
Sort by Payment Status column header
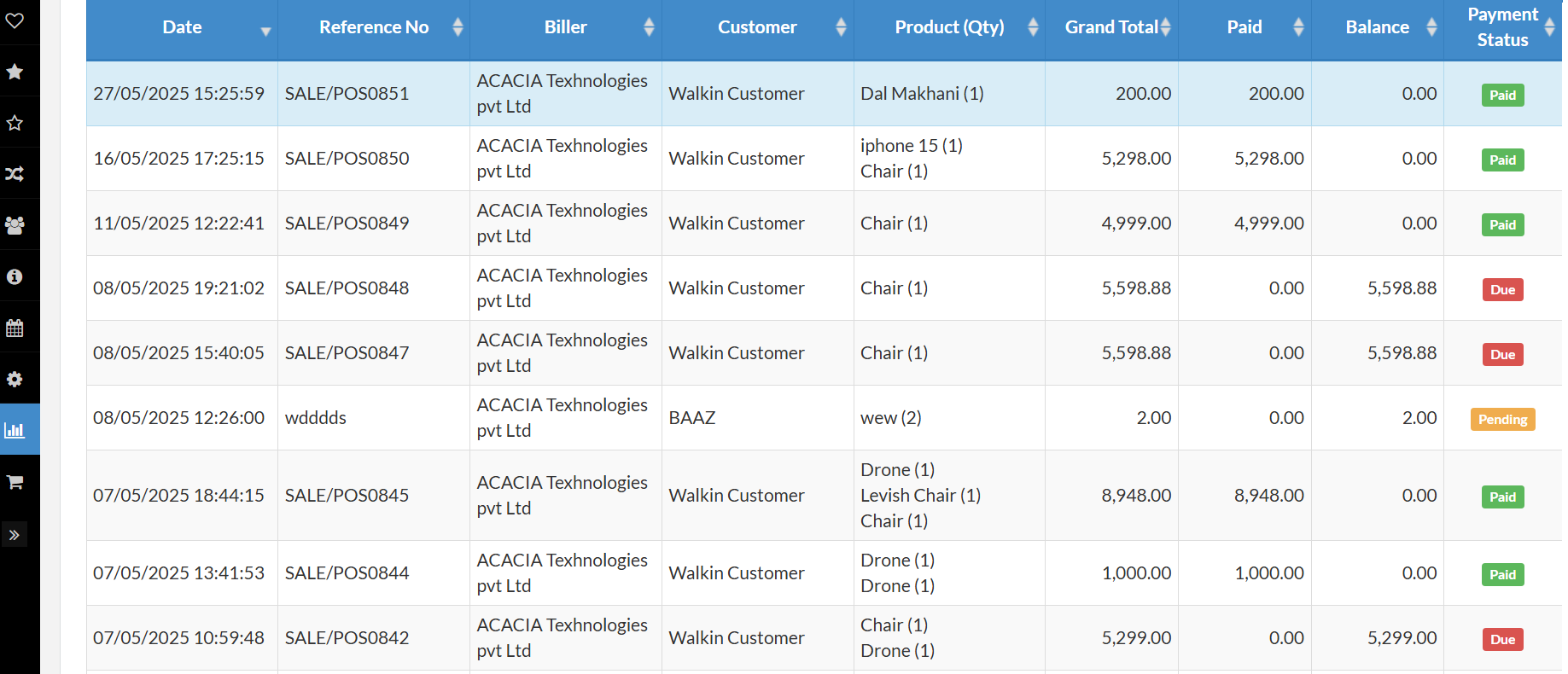pos(1502,27)
